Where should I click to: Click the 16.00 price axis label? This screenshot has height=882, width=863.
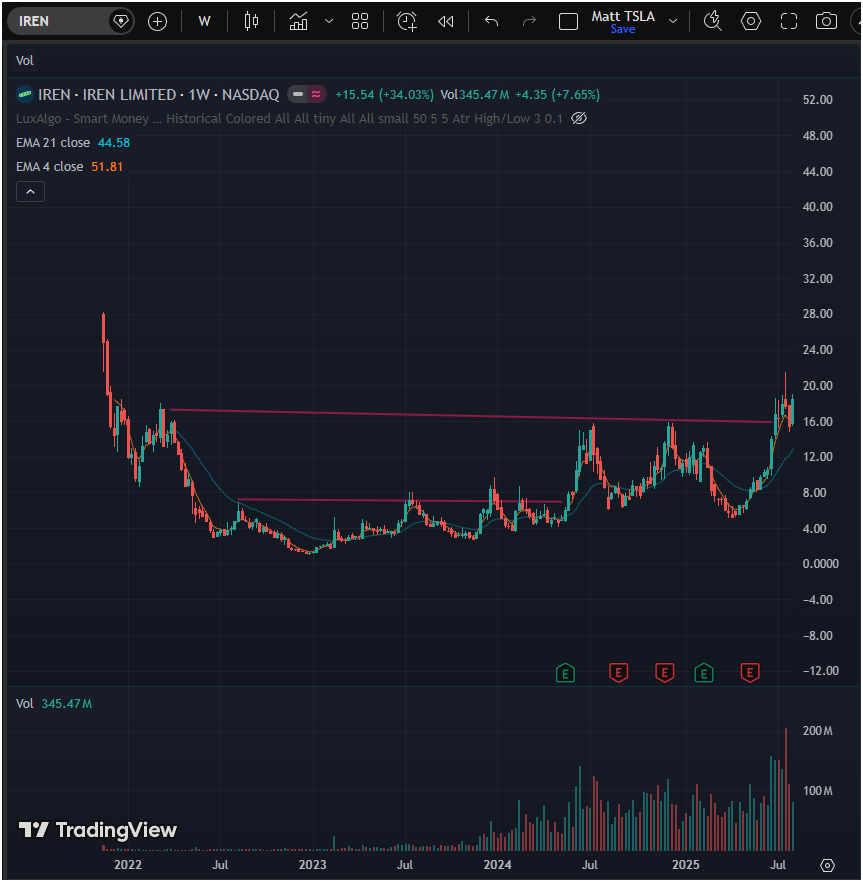pos(817,422)
